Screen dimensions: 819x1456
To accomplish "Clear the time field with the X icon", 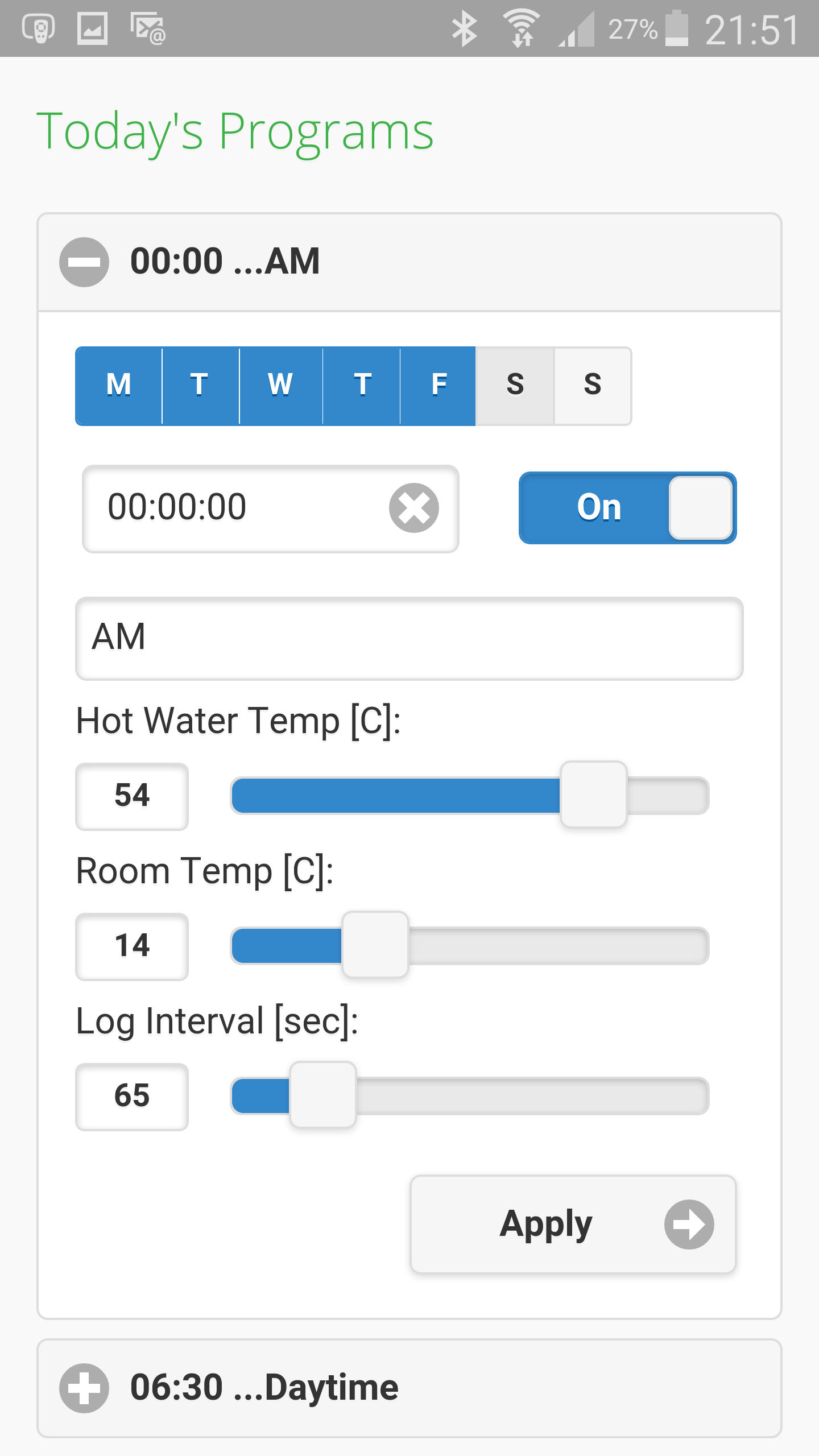I will click(414, 508).
